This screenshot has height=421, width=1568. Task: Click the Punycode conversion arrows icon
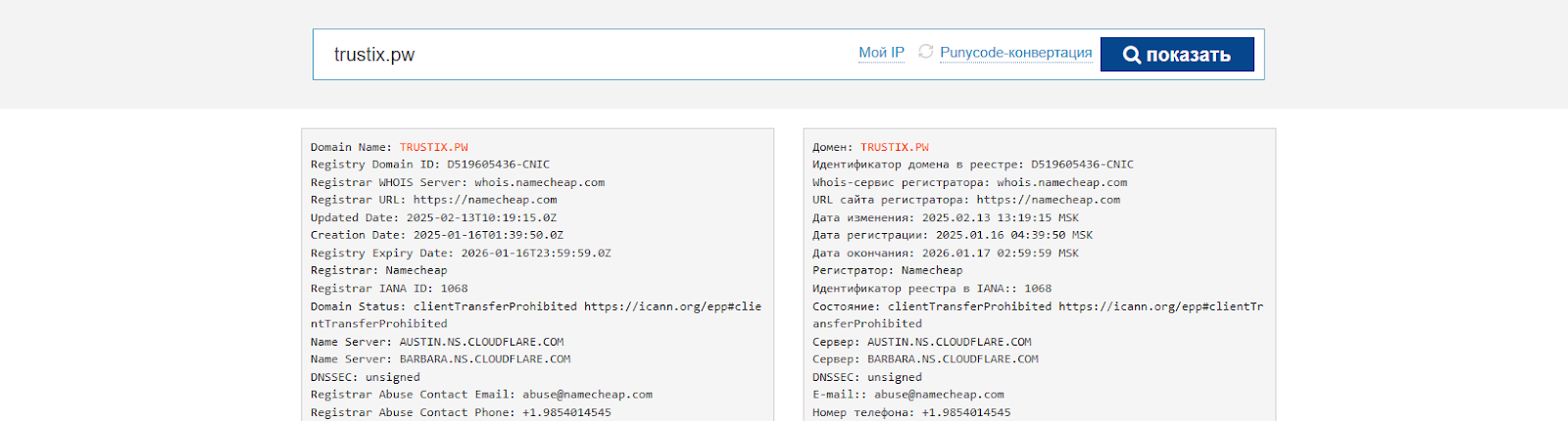tap(925, 52)
